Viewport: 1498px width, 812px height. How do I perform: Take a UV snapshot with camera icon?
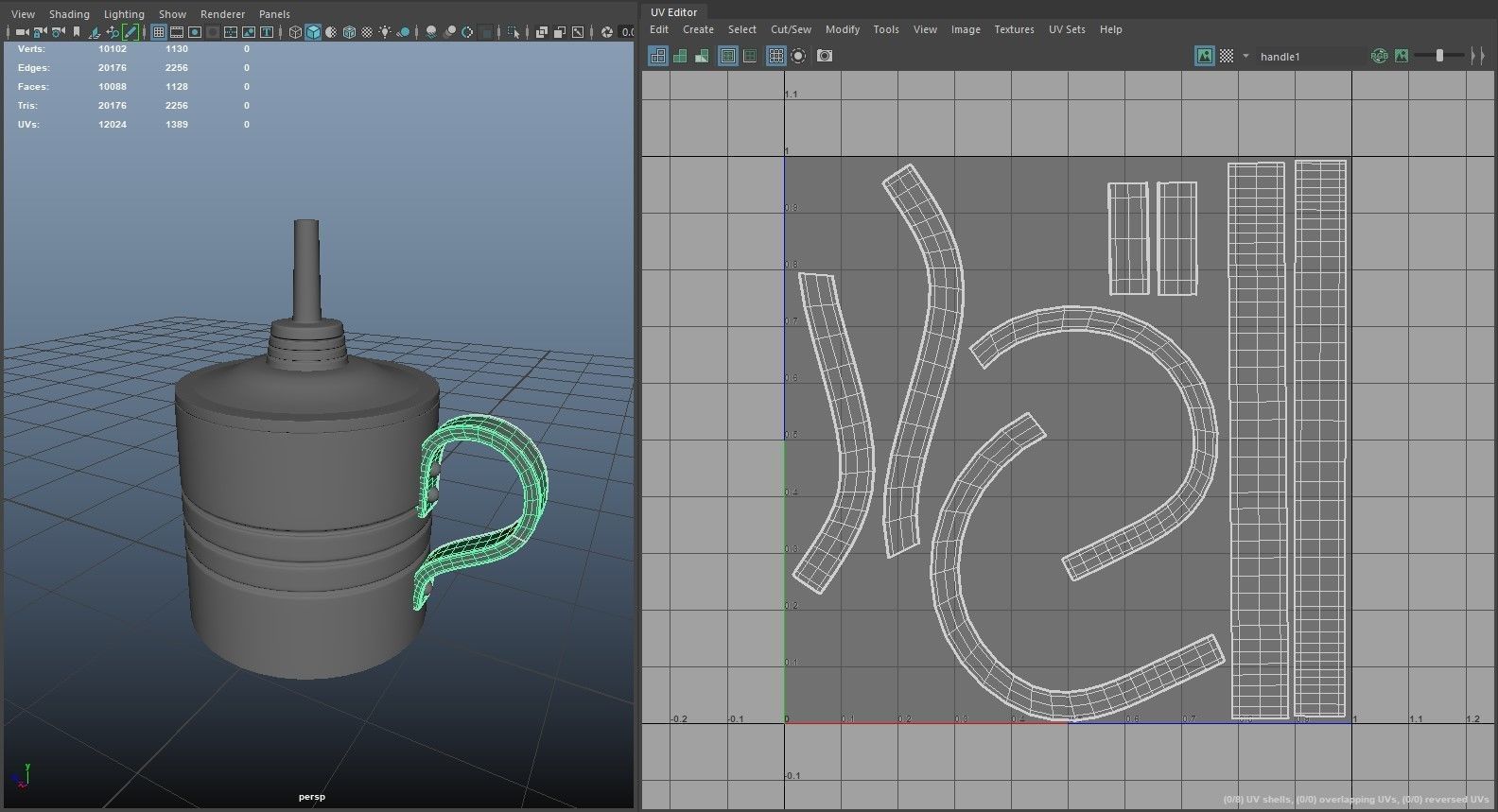tap(825, 56)
